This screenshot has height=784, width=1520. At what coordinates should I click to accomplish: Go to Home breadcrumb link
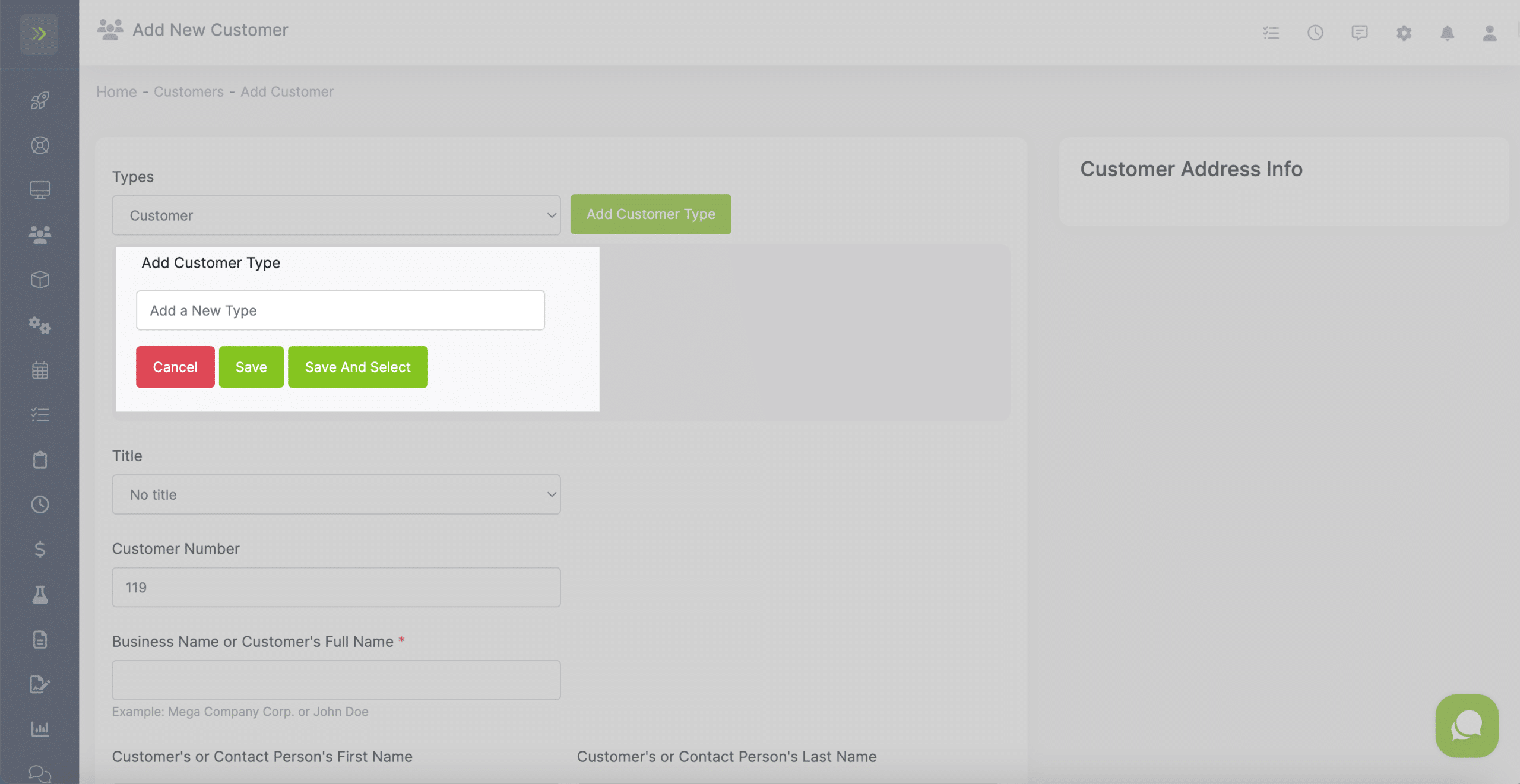coord(116,92)
